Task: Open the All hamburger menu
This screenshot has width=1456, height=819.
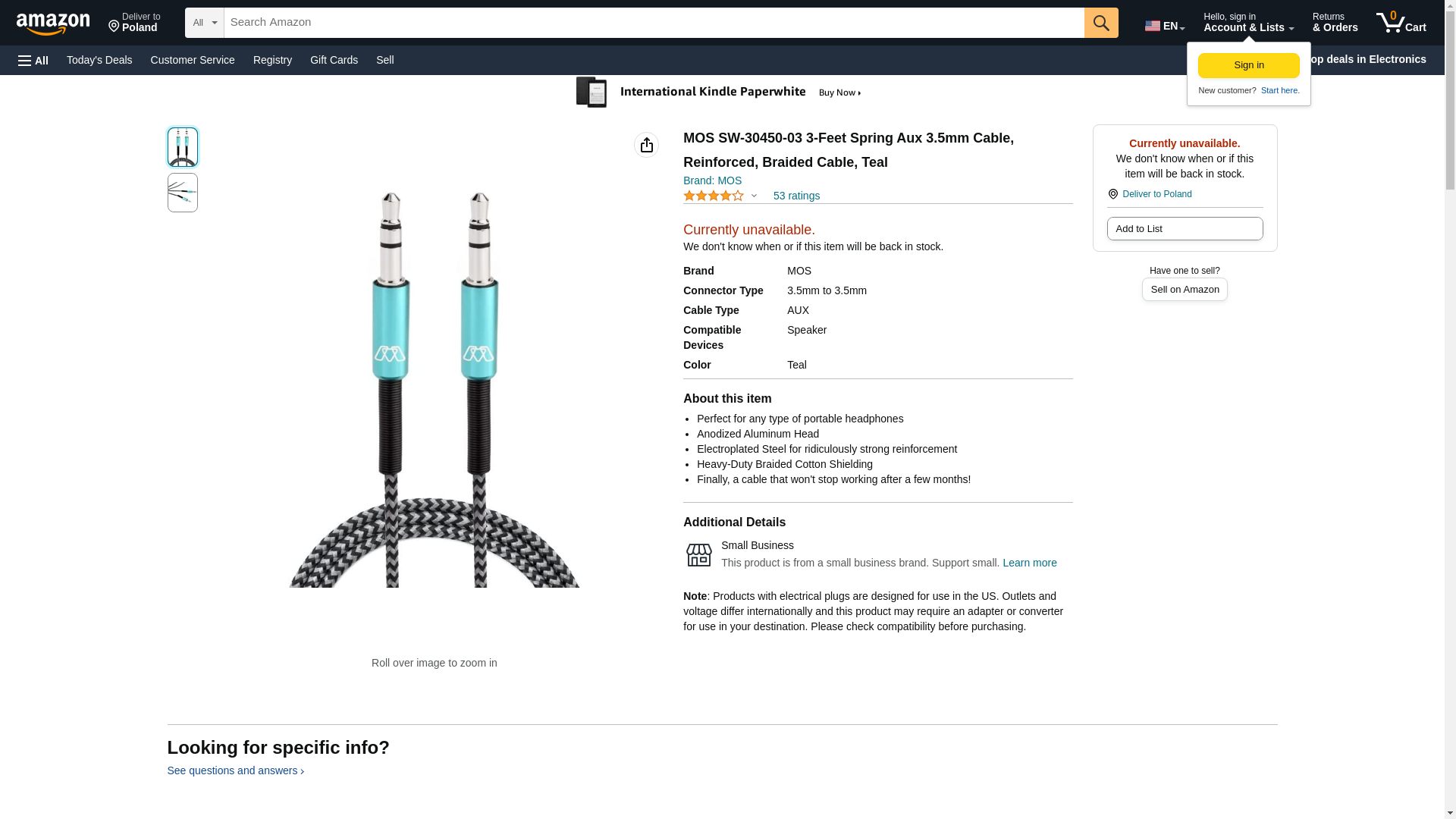Action: 33,60
